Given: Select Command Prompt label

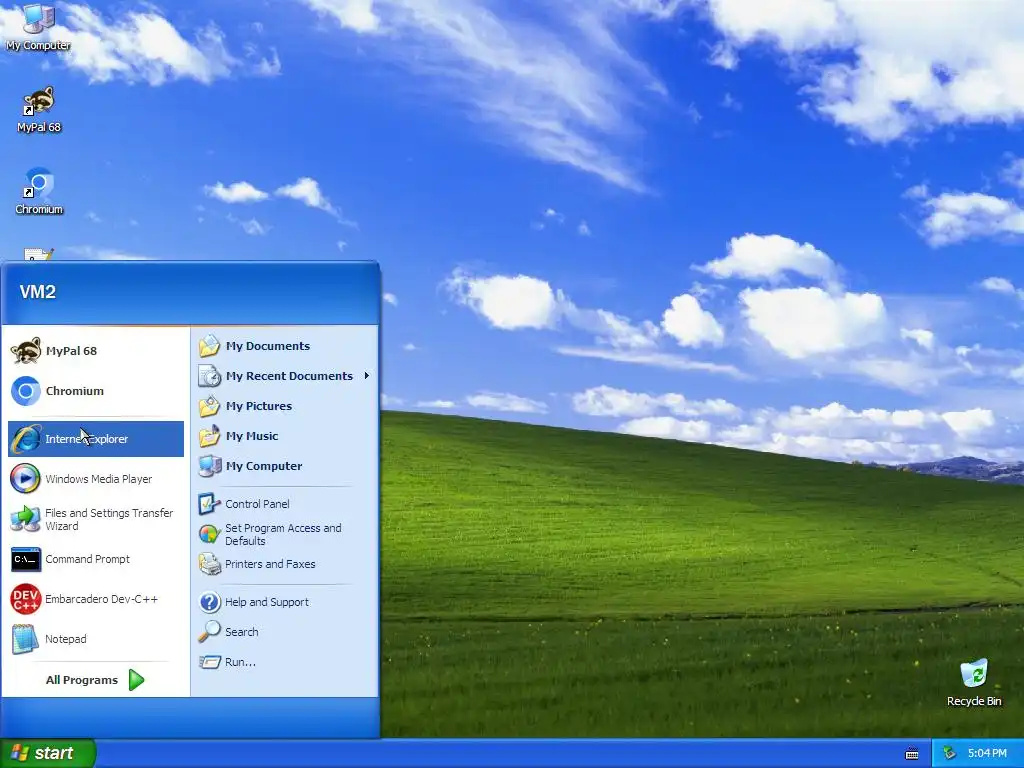Looking at the screenshot, I should (x=88, y=559).
